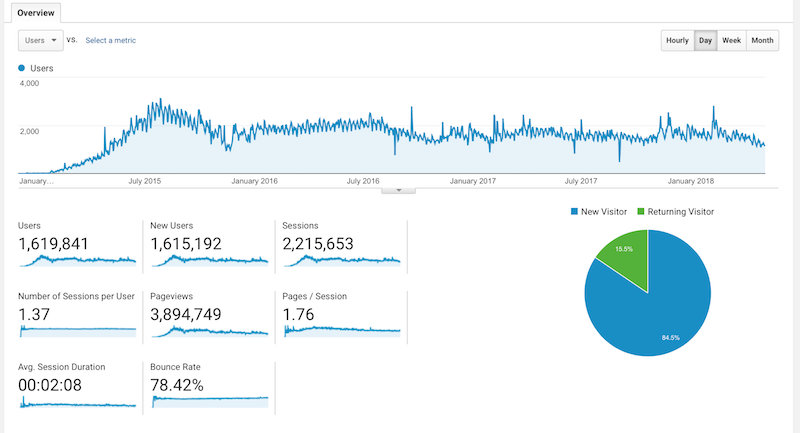
Task: Select the Pageviews metric sparkline
Action: pos(209,330)
